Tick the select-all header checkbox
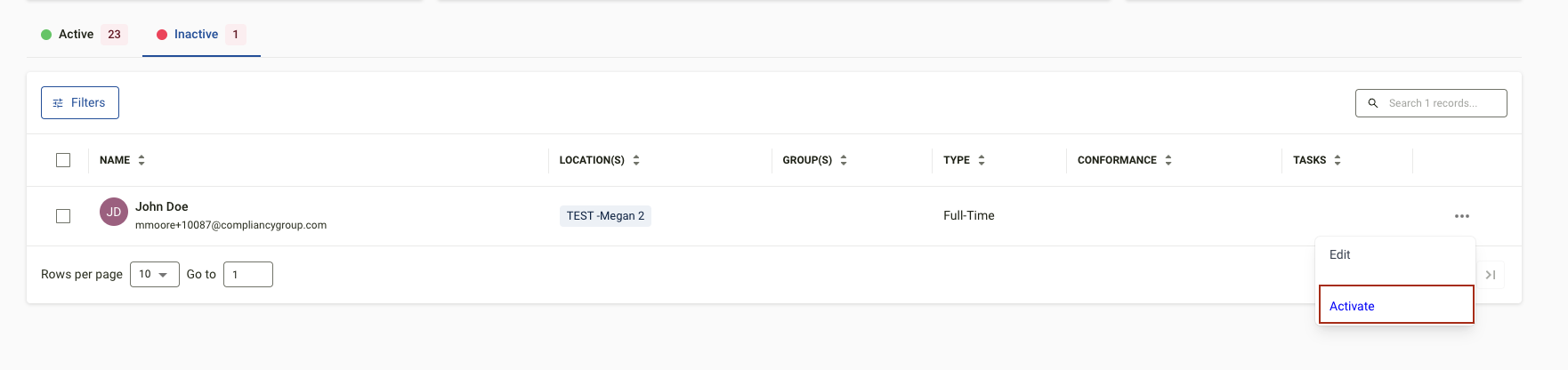This screenshot has width=1568, height=370. click(x=63, y=160)
